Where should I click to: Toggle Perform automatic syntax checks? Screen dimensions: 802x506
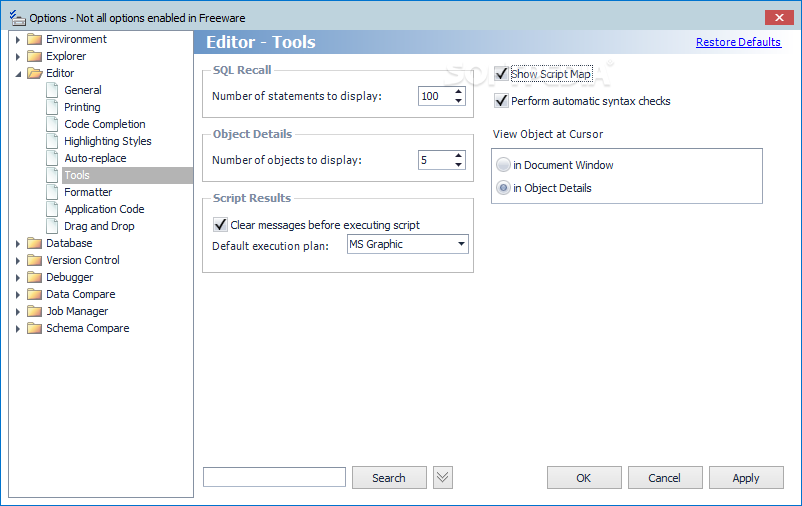click(501, 101)
